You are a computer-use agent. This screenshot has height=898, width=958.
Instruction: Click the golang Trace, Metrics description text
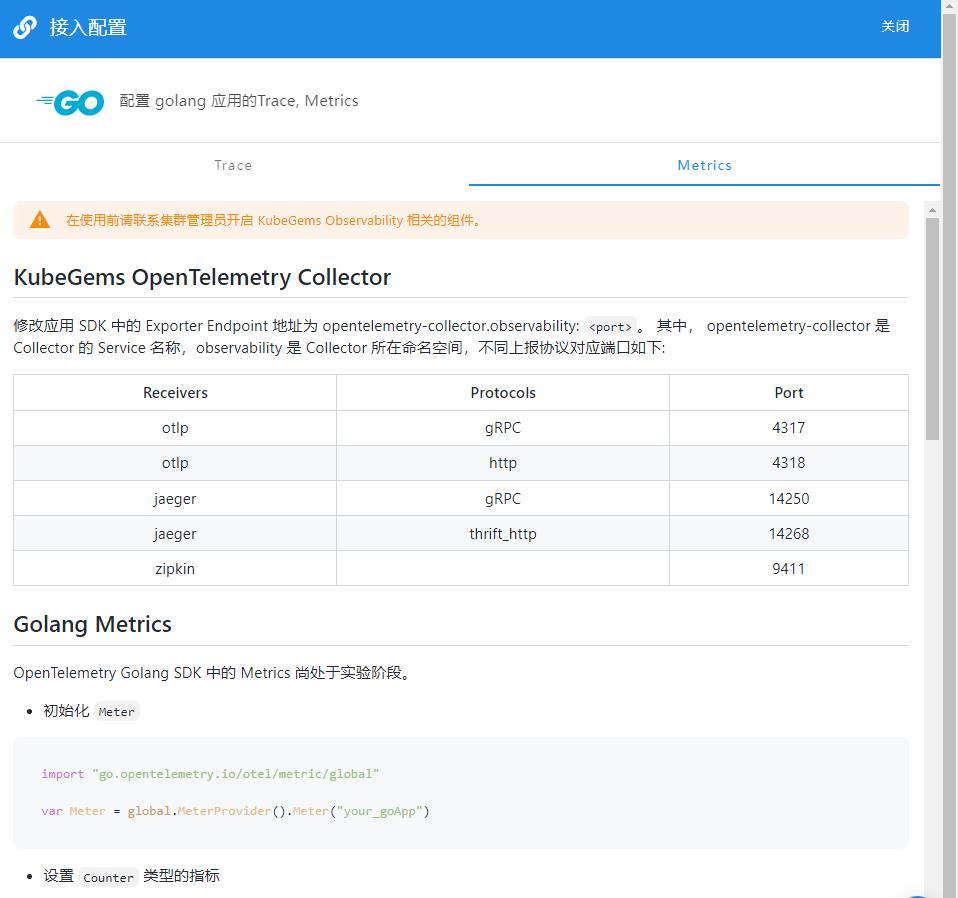[239, 101]
